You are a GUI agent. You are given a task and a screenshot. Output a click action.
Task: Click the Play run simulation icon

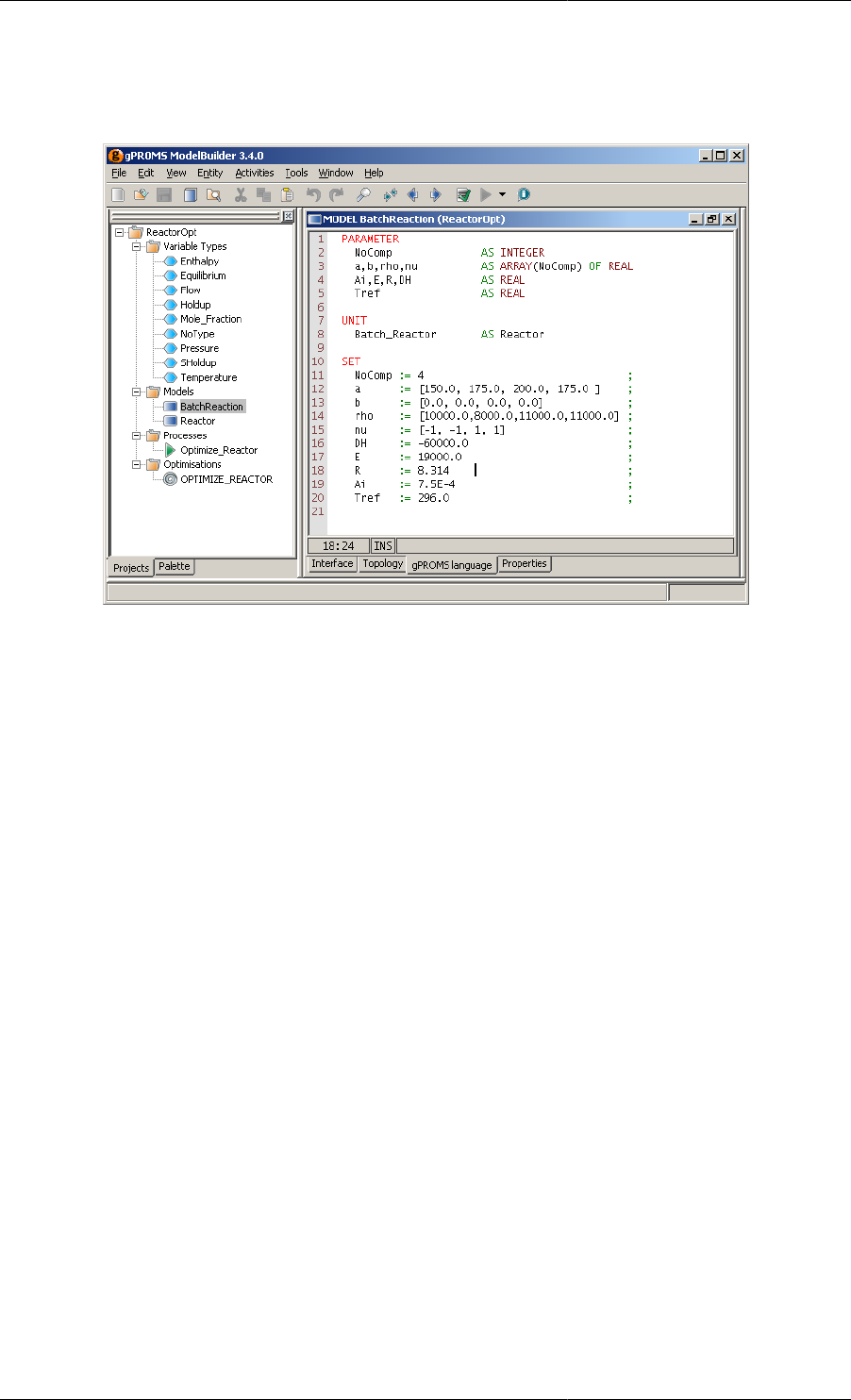click(486, 194)
